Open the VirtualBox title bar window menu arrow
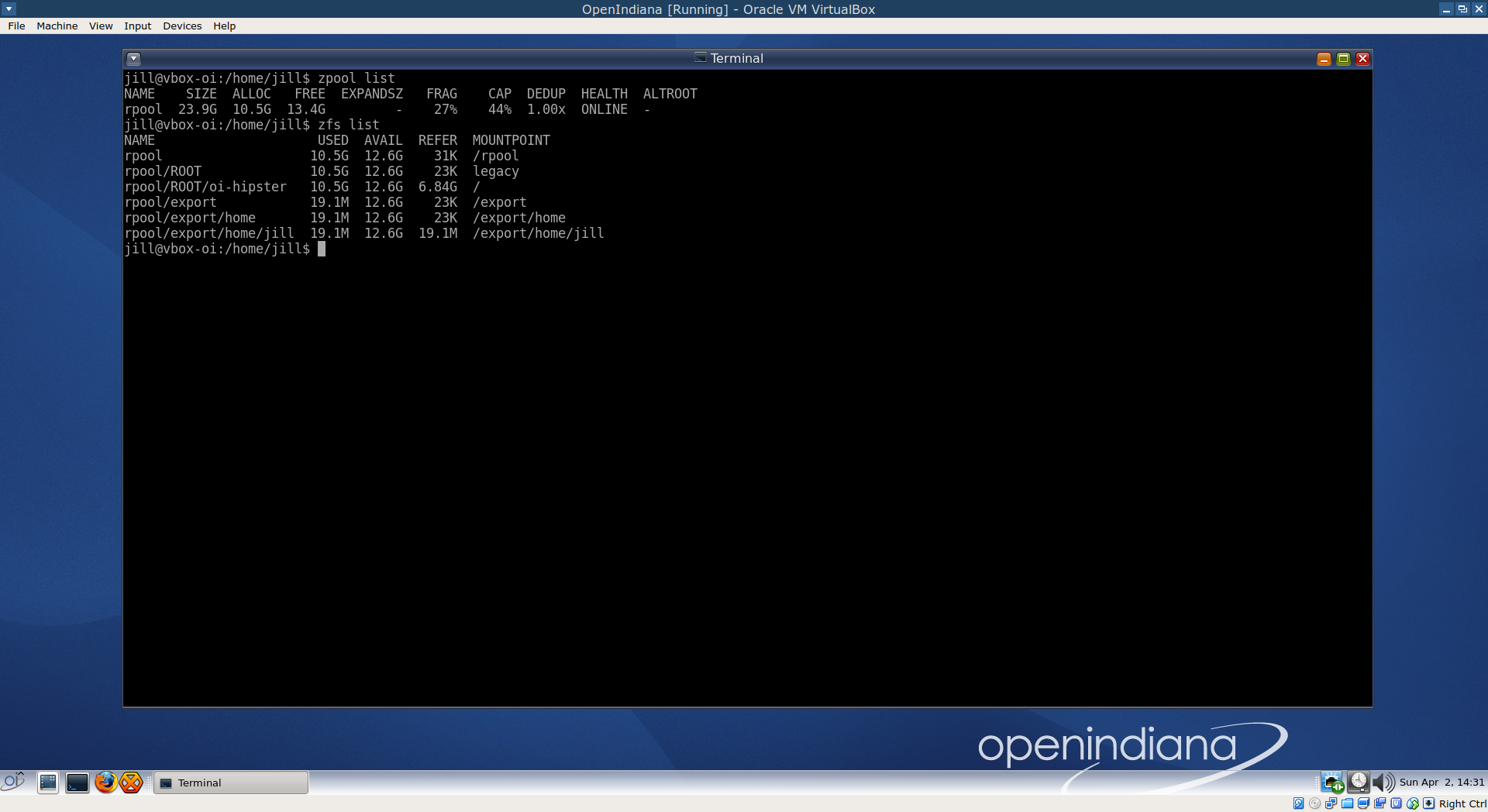Viewport: 1488px width, 812px height. coord(9,9)
